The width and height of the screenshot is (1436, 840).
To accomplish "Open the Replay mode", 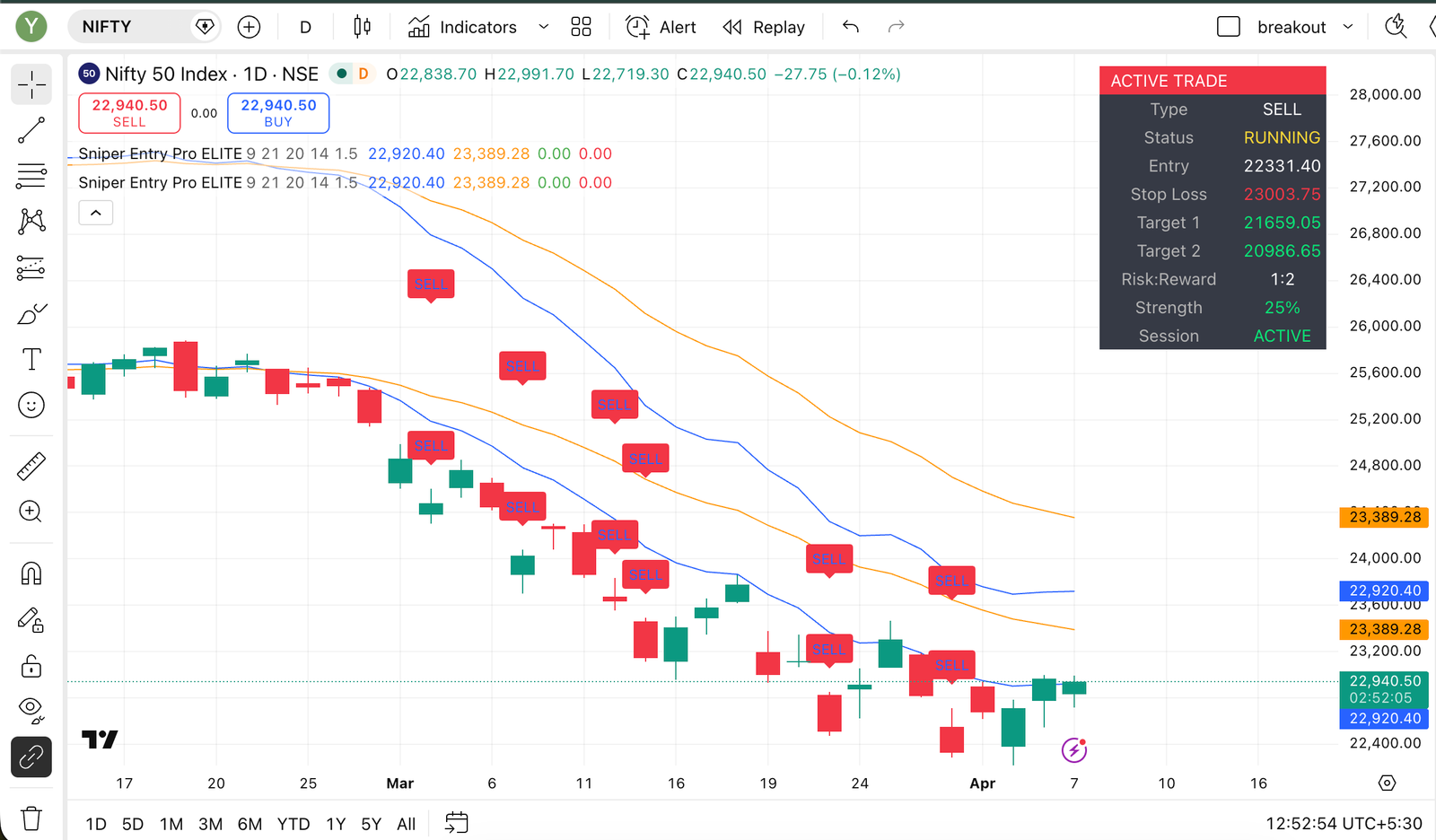I will point(764,26).
